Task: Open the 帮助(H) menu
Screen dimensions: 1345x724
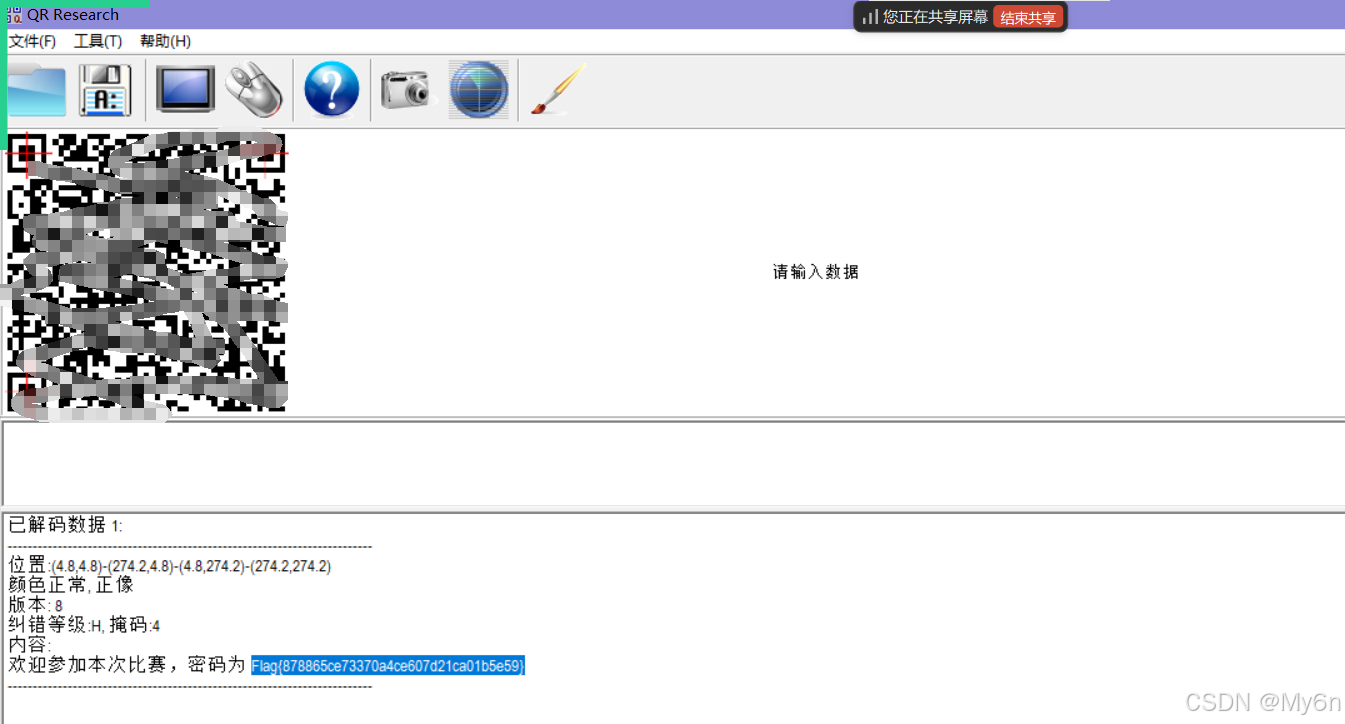Action: coord(165,41)
